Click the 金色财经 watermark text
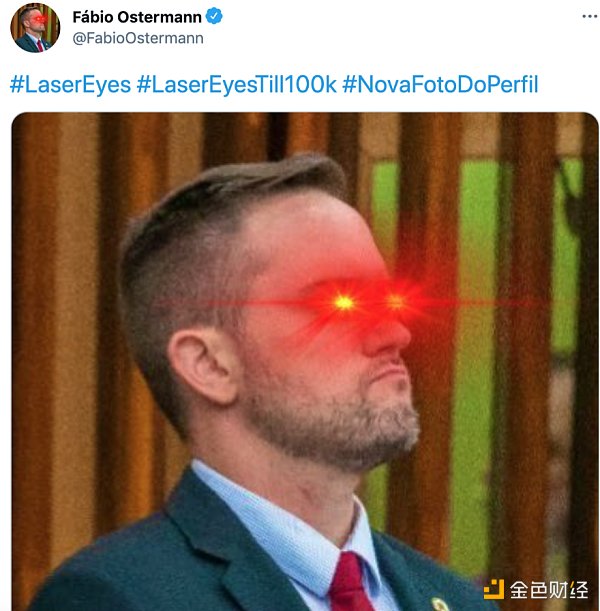600x611 pixels. point(549,590)
